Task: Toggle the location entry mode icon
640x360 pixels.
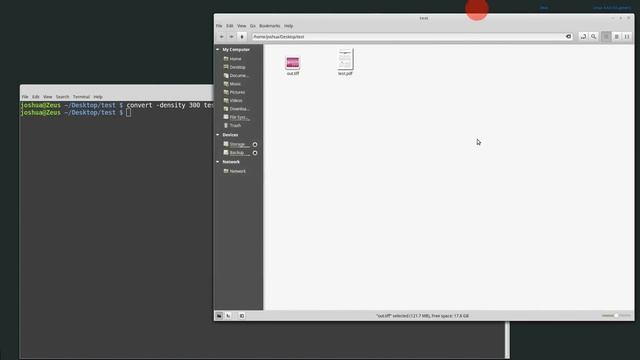Action: pos(583,37)
